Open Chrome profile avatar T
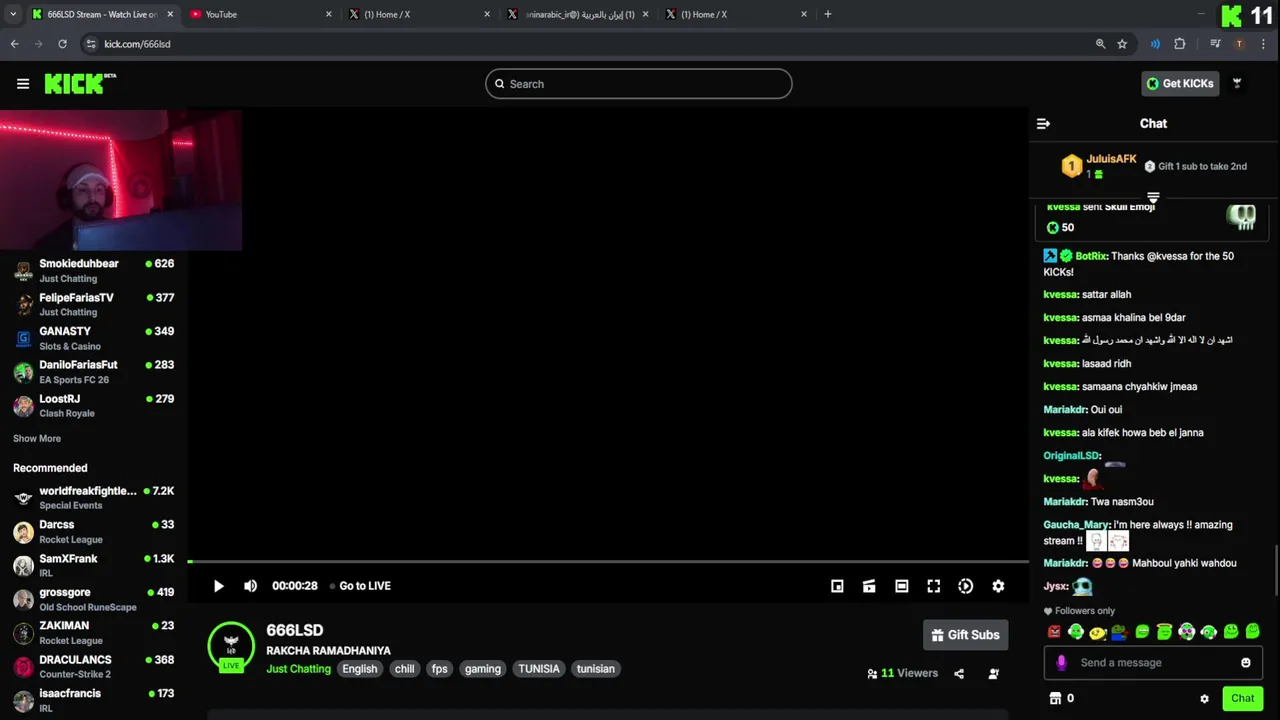 tap(1239, 44)
